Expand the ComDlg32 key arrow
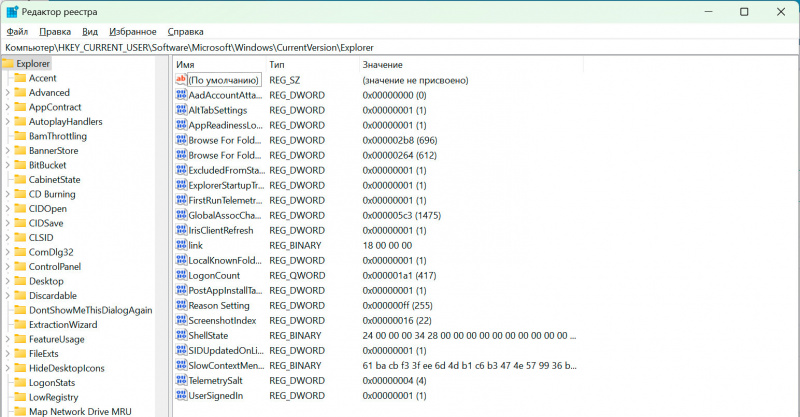The image size is (800, 417). point(8,252)
